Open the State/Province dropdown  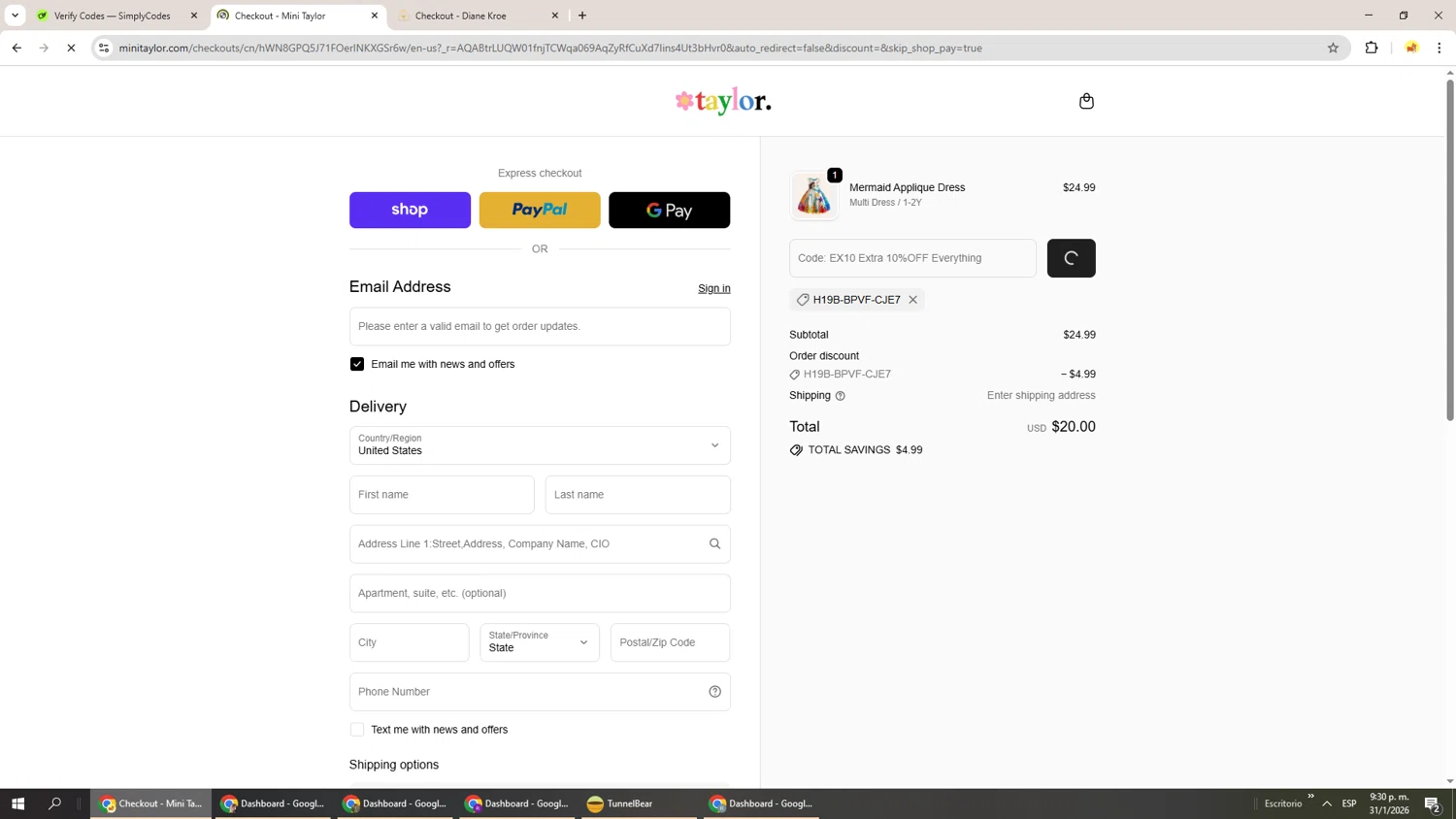540,642
